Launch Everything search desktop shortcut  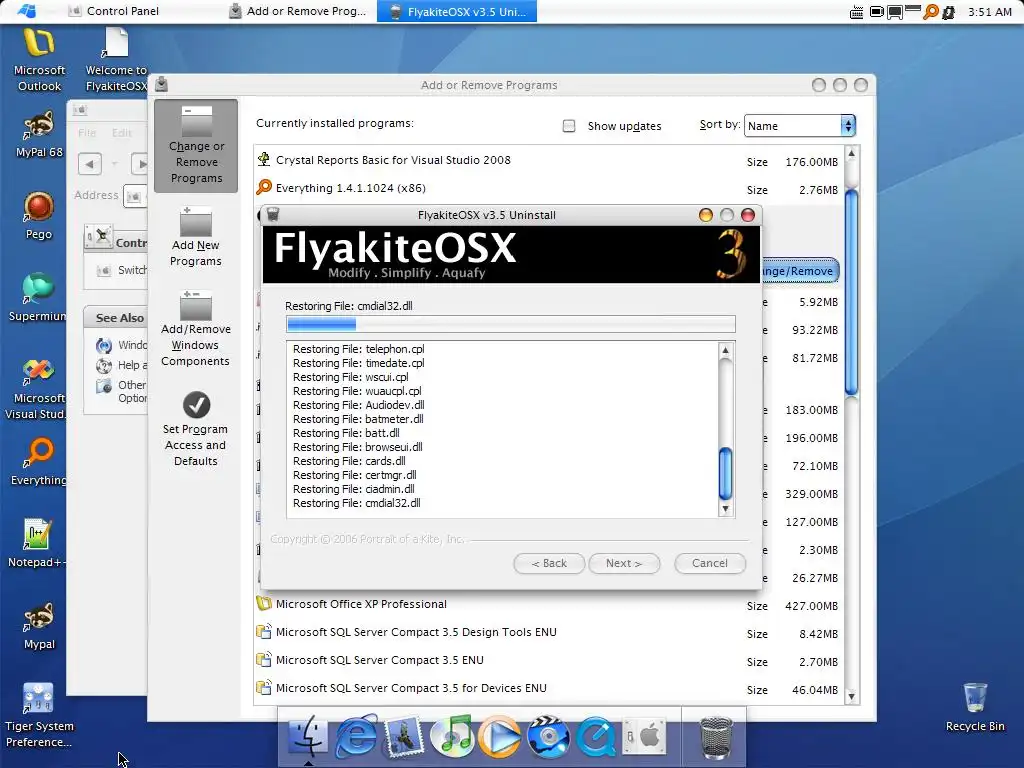pyautogui.click(x=39, y=462)
